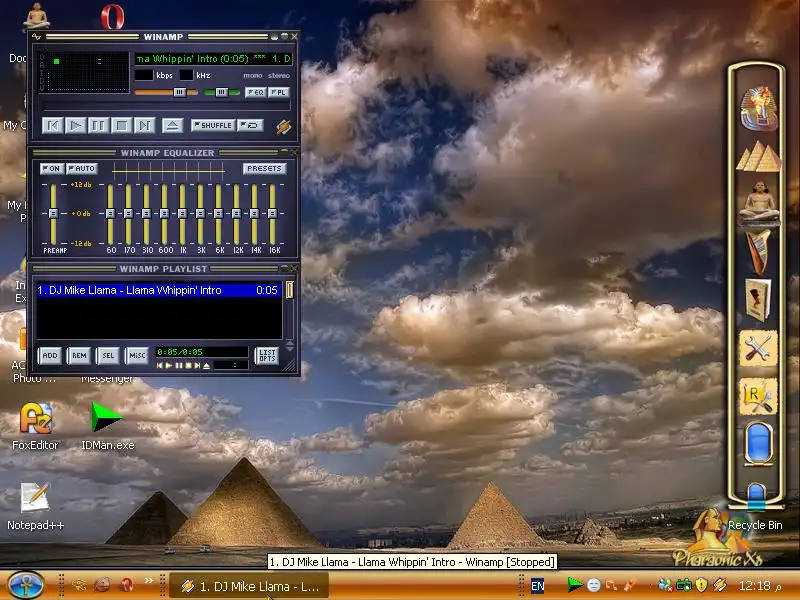The width and height of the screenshot is (800, 600).
Task: Click the PREAMP slider in equalizer
Action: (x=53, y=214)
